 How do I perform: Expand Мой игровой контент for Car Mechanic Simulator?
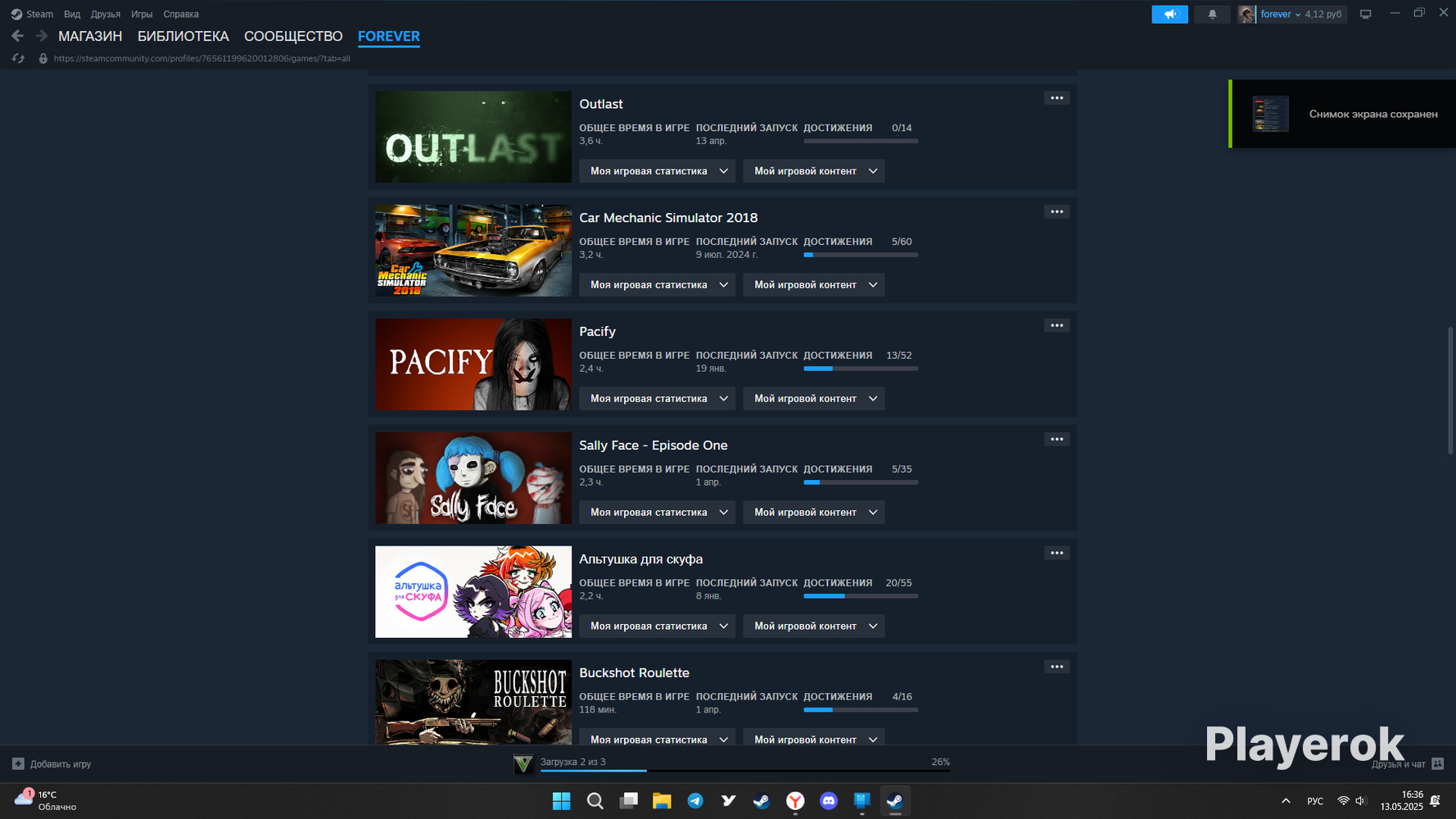(x=814, y=285)
